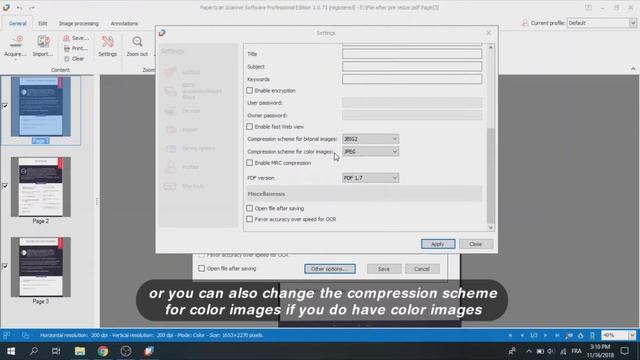
Task: Click into Subject input field
Action: click(x=412, y=67)
